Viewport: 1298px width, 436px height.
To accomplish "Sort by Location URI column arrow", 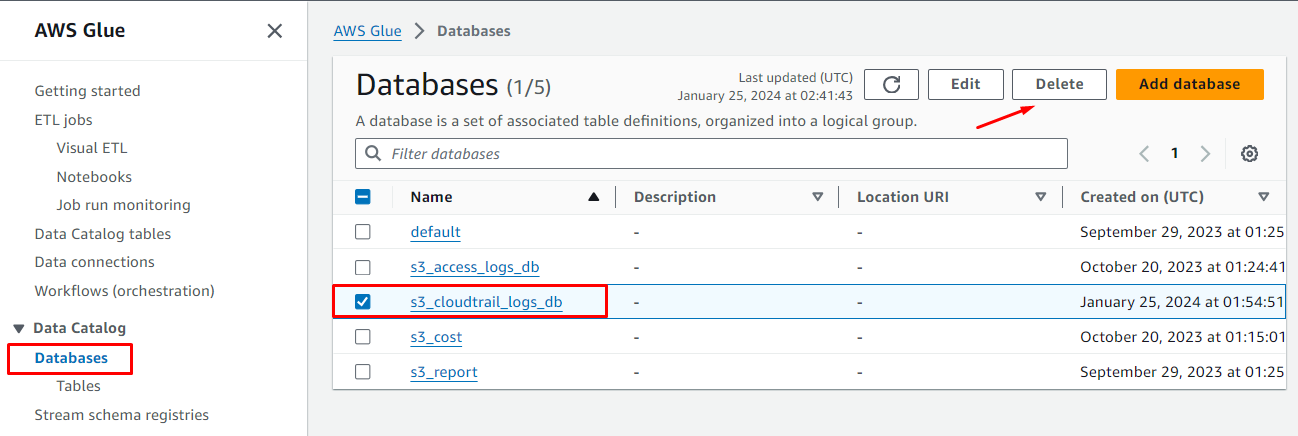I will click(1041, 197).
